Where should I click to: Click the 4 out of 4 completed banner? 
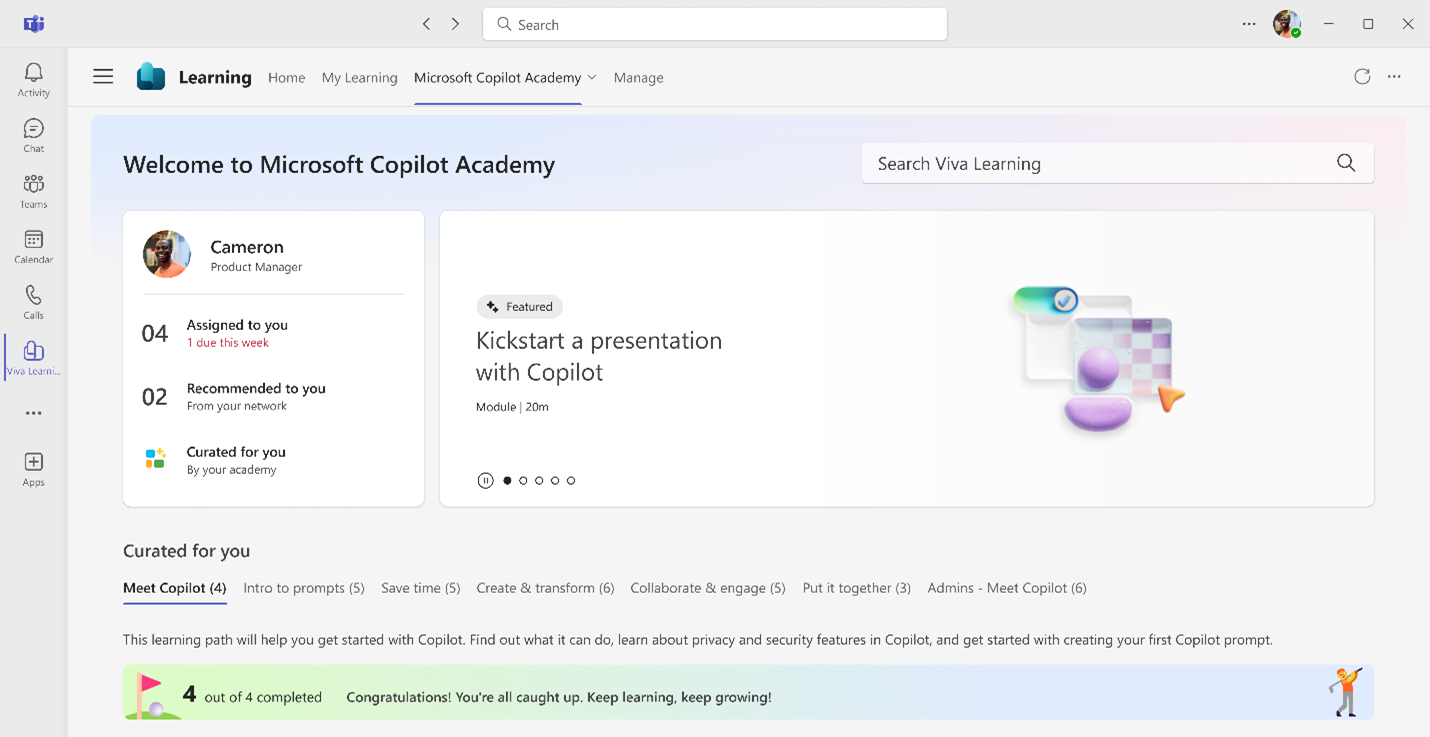(x=748, y=692)
